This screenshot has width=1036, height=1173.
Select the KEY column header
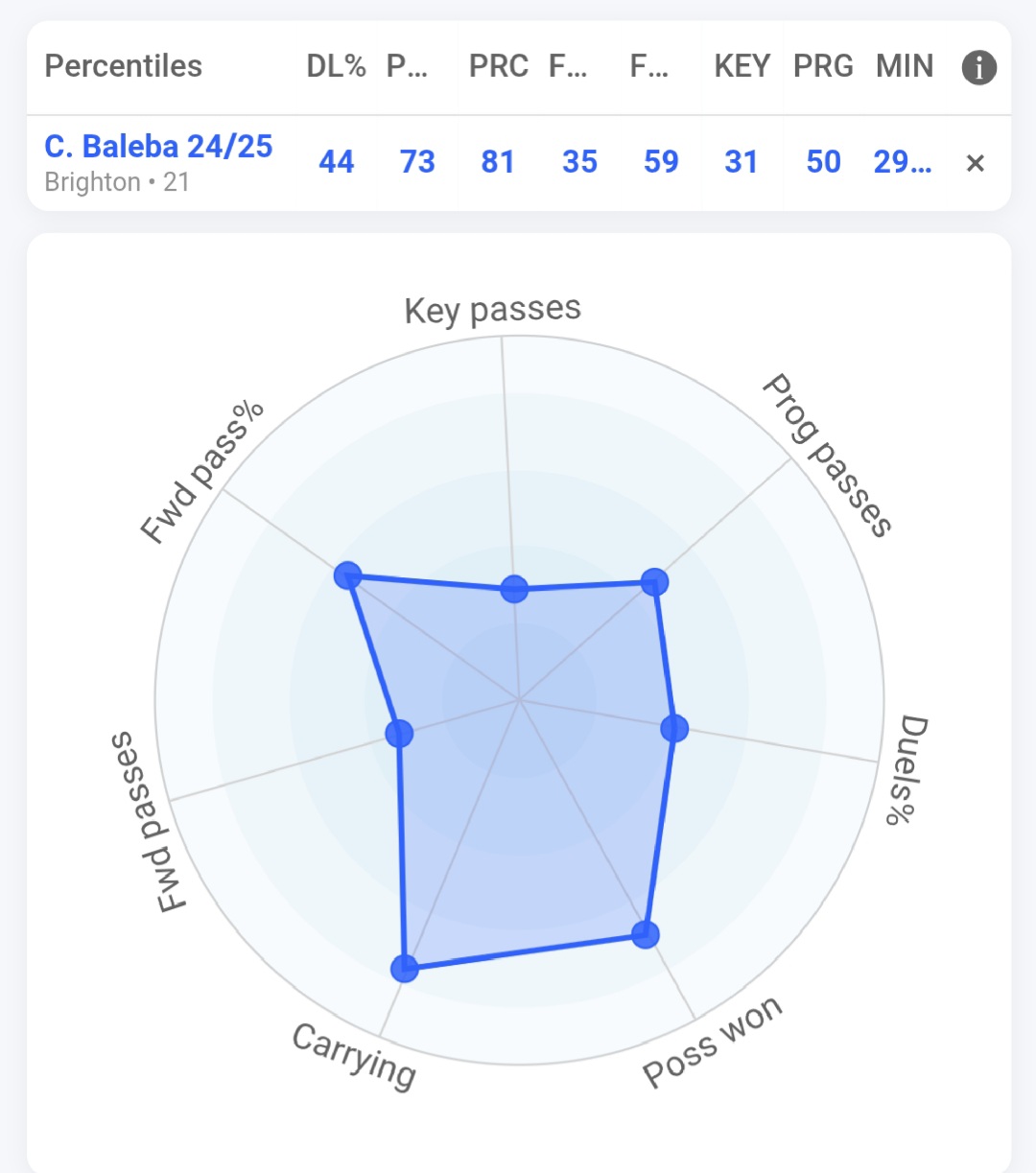[742, 66]
